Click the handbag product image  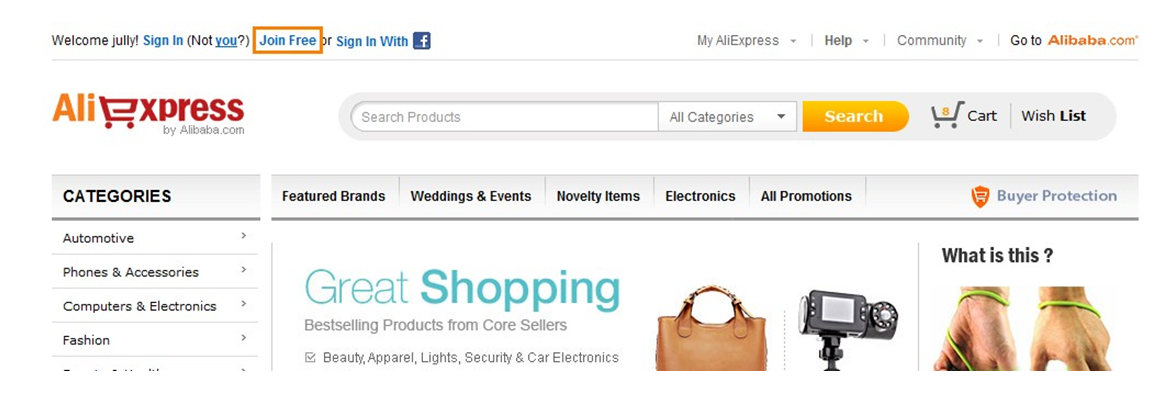(711, 328)
